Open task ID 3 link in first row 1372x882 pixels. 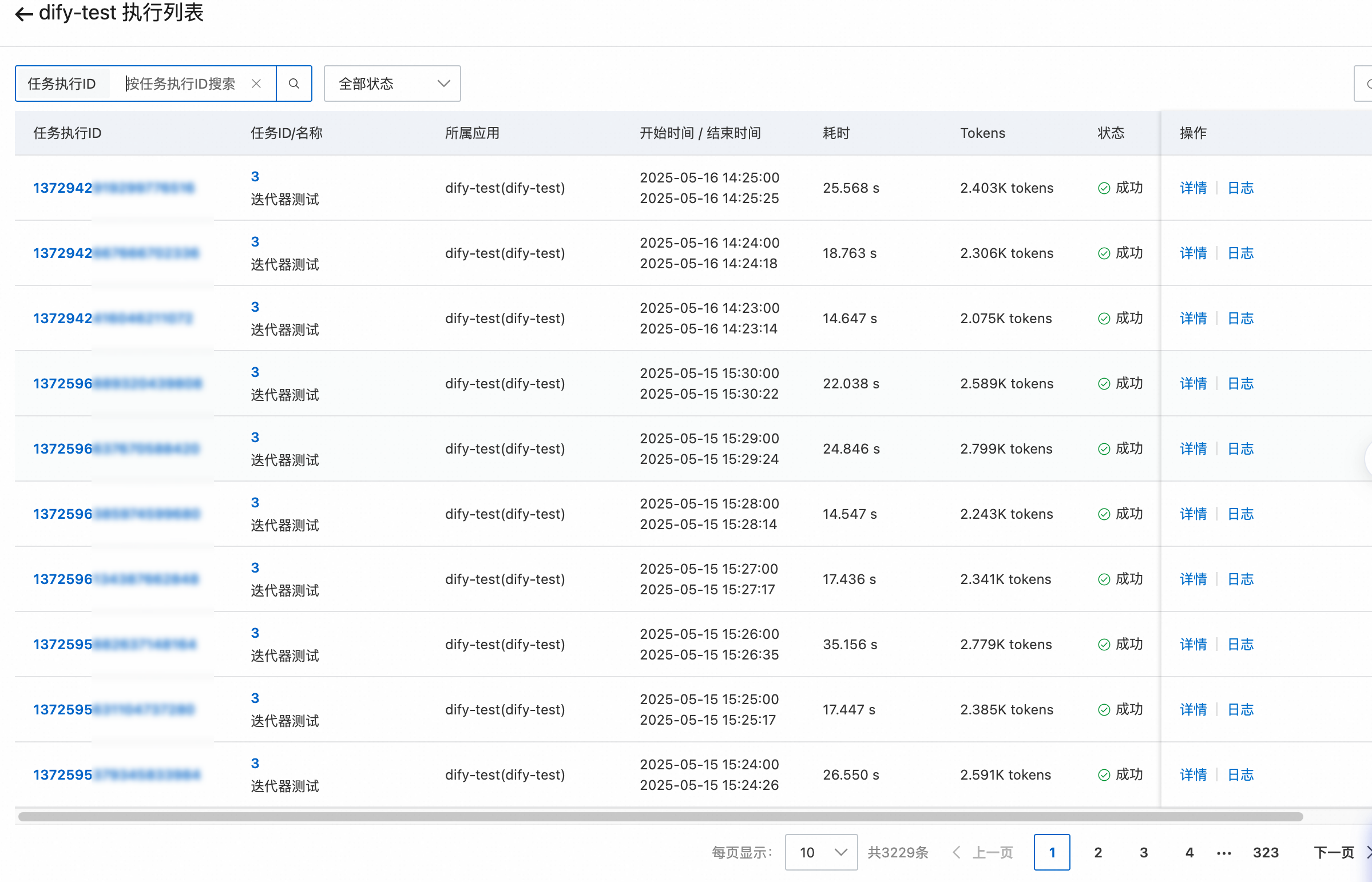pos(255,177)
